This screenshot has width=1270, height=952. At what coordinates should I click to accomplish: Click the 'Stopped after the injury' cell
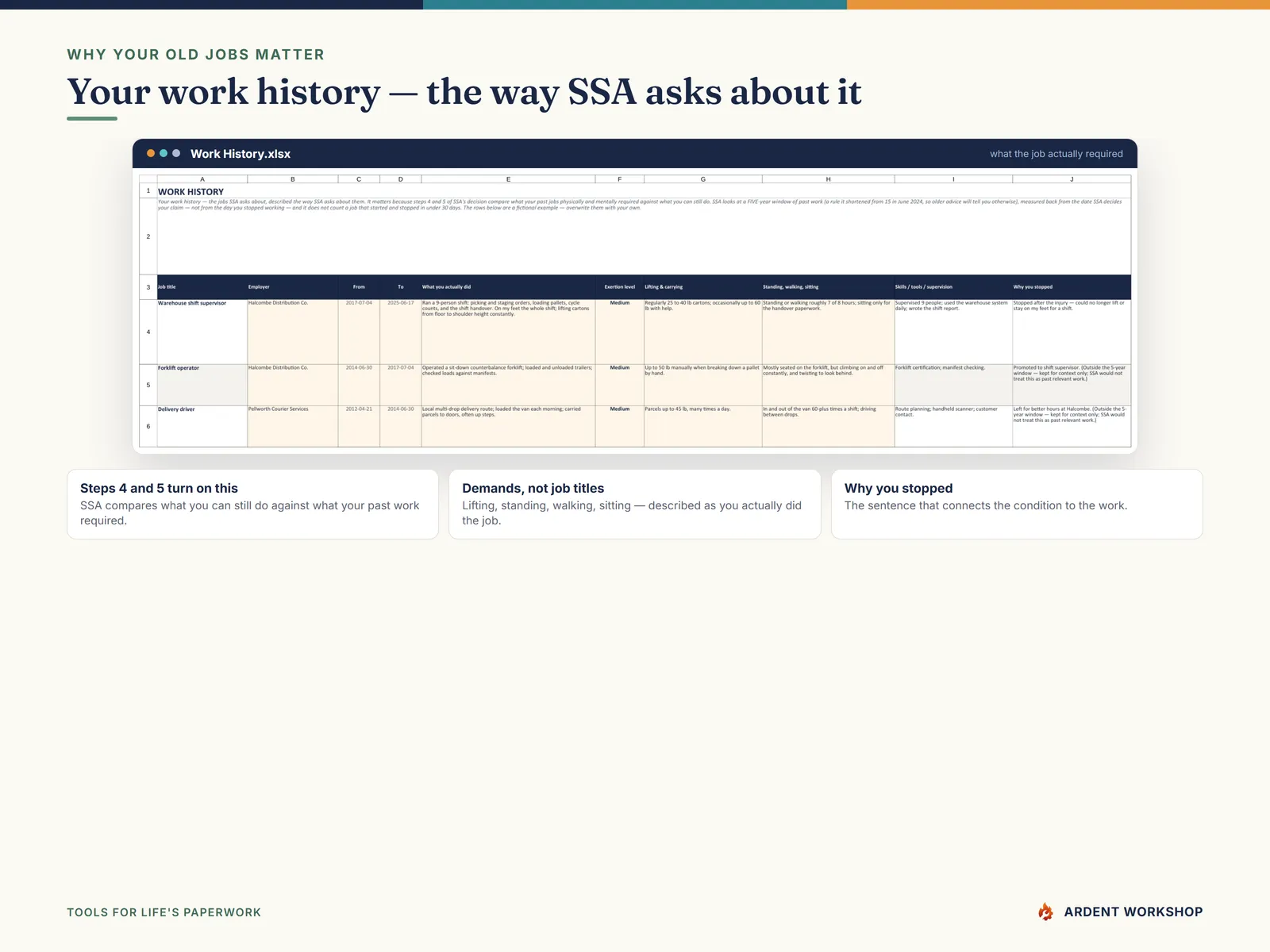tap(1072, 332)
